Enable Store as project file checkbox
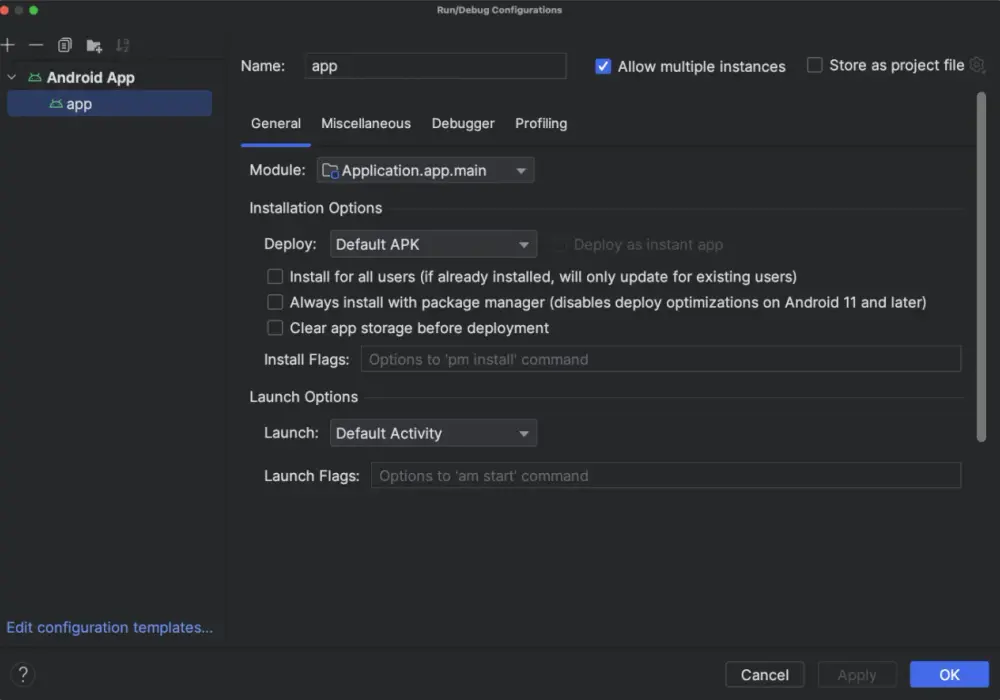The width and height of the screenshot is (1000, 700). coord(814,65)
